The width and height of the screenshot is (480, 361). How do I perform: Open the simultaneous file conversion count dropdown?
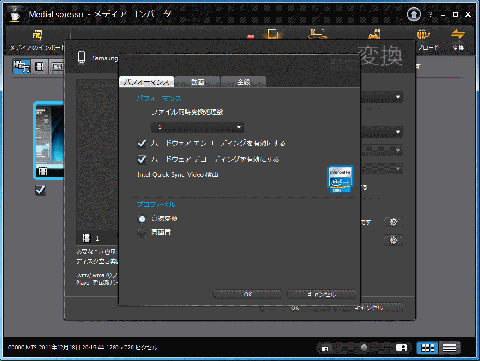click(x=197, y=127)
